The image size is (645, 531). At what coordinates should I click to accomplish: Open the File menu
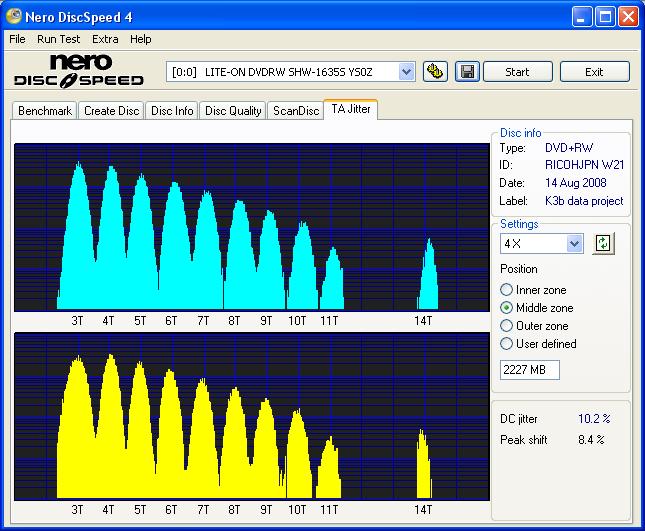pyautogui.click(x=17, y=39)
